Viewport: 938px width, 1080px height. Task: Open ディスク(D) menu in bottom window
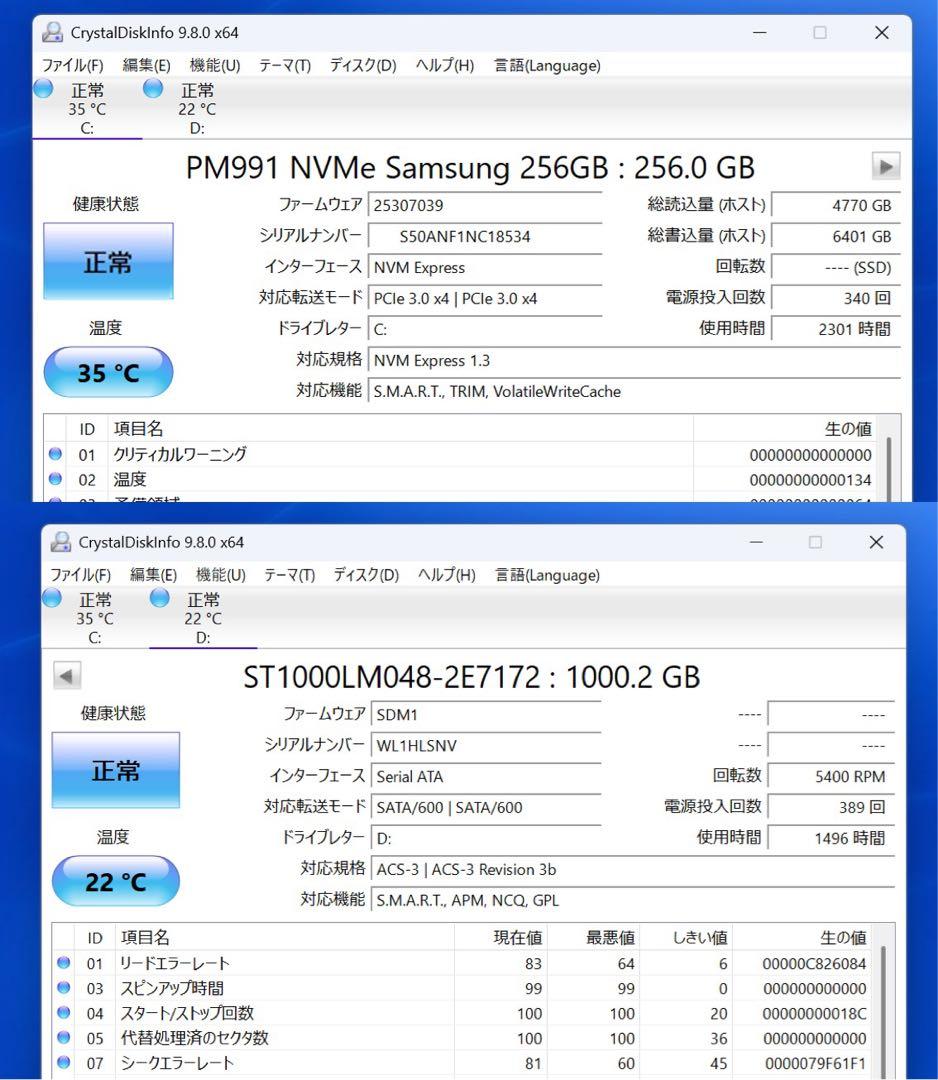pos(366,575)
